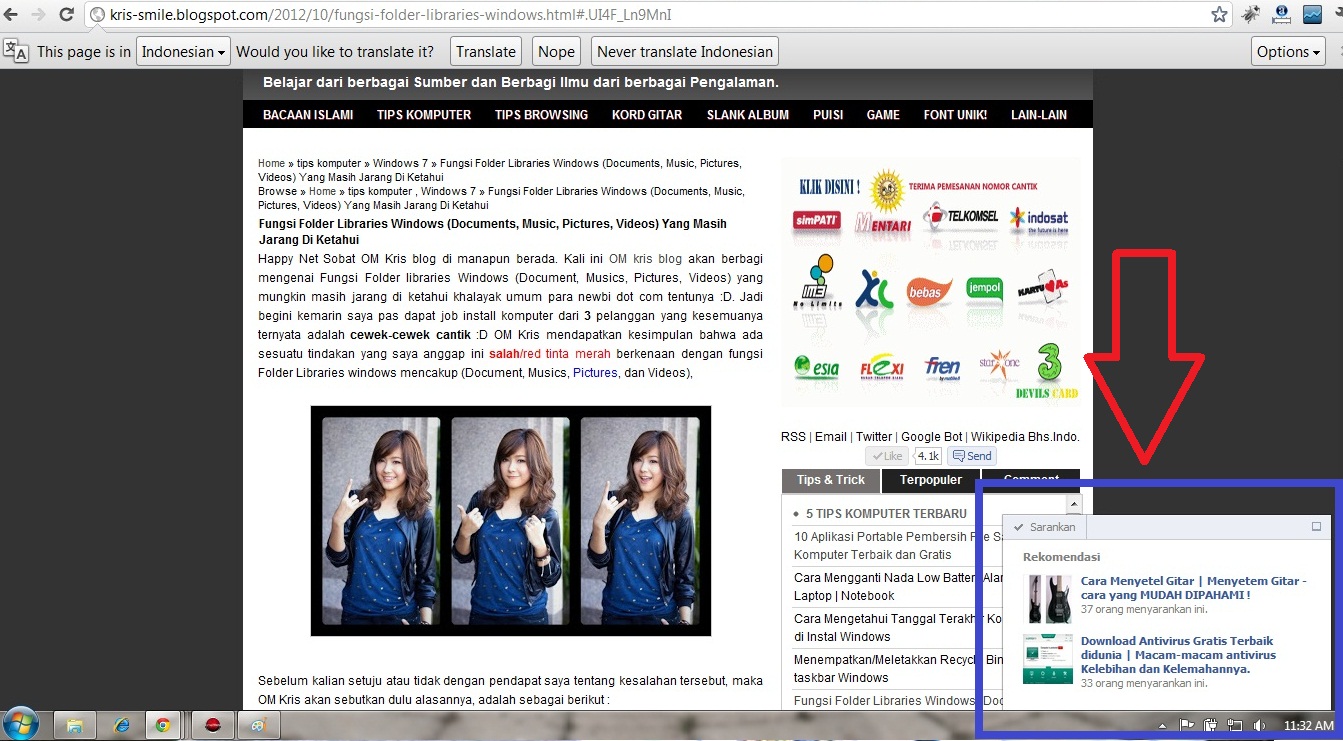Click the esia logo in the banner
The image size is (1343, 741).
coord(817,367)
